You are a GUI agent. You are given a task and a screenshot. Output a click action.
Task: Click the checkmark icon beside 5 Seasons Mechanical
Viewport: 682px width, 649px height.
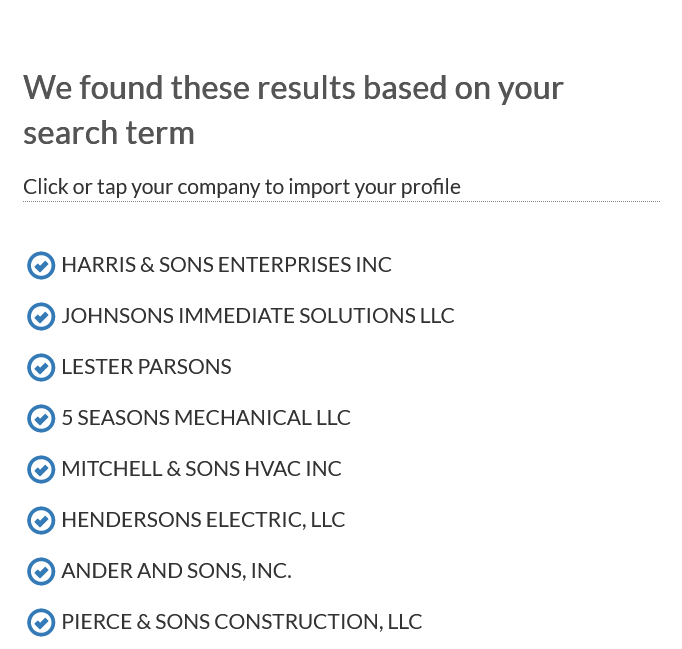[x=40, y=418]
